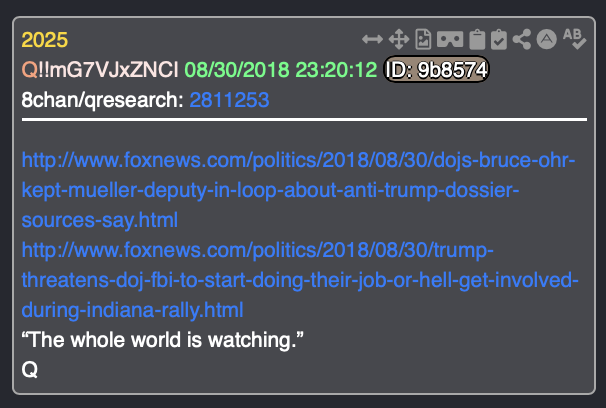Click the Q!!mG7VJxZNCI tripcode name
The image size is (606, 408).
(x=100, y=70)
